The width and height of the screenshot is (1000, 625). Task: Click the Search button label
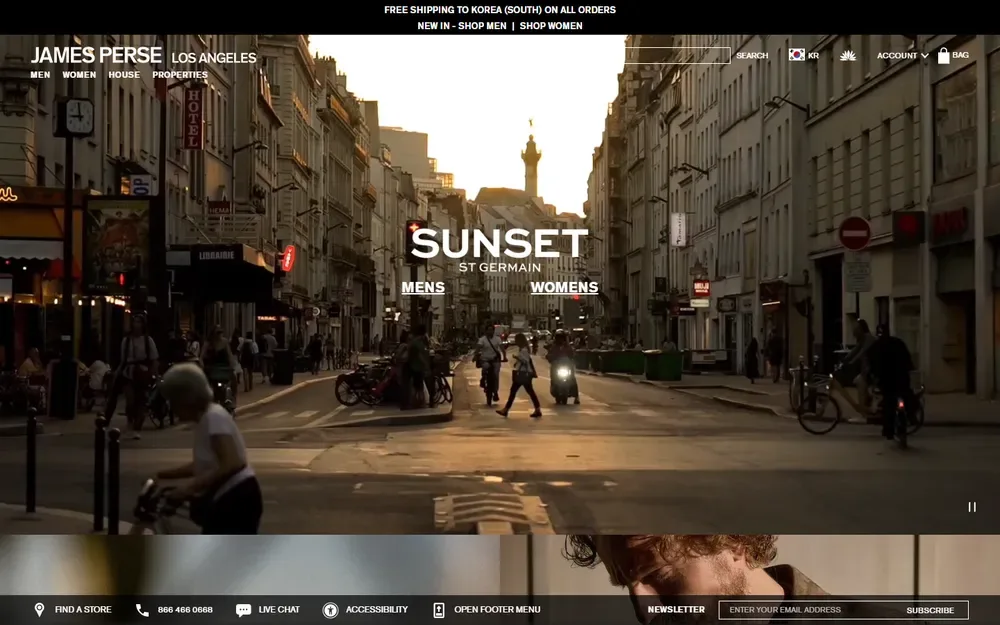click(752, 55)
